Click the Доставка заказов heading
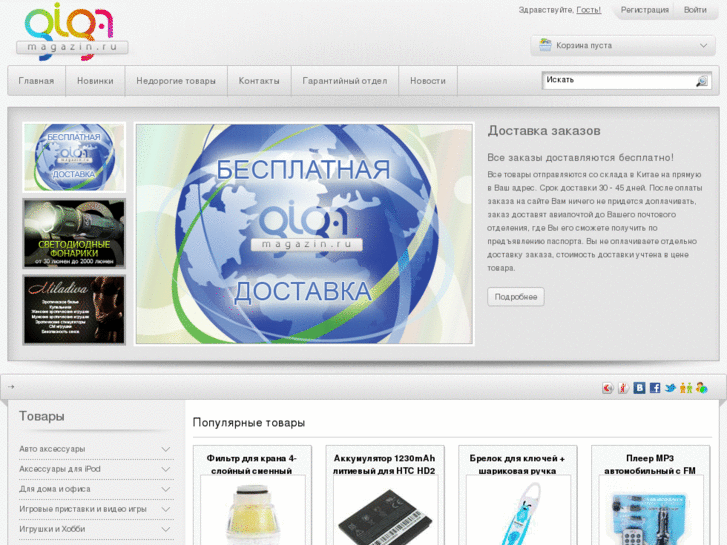This screenshot has height=545, width=727. 543,131
